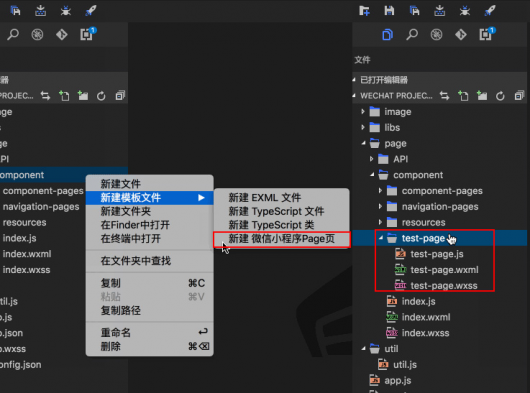Select 新建 TypeScript 类 in the submenu
530x393 pixels.
(x=281, y=225)
